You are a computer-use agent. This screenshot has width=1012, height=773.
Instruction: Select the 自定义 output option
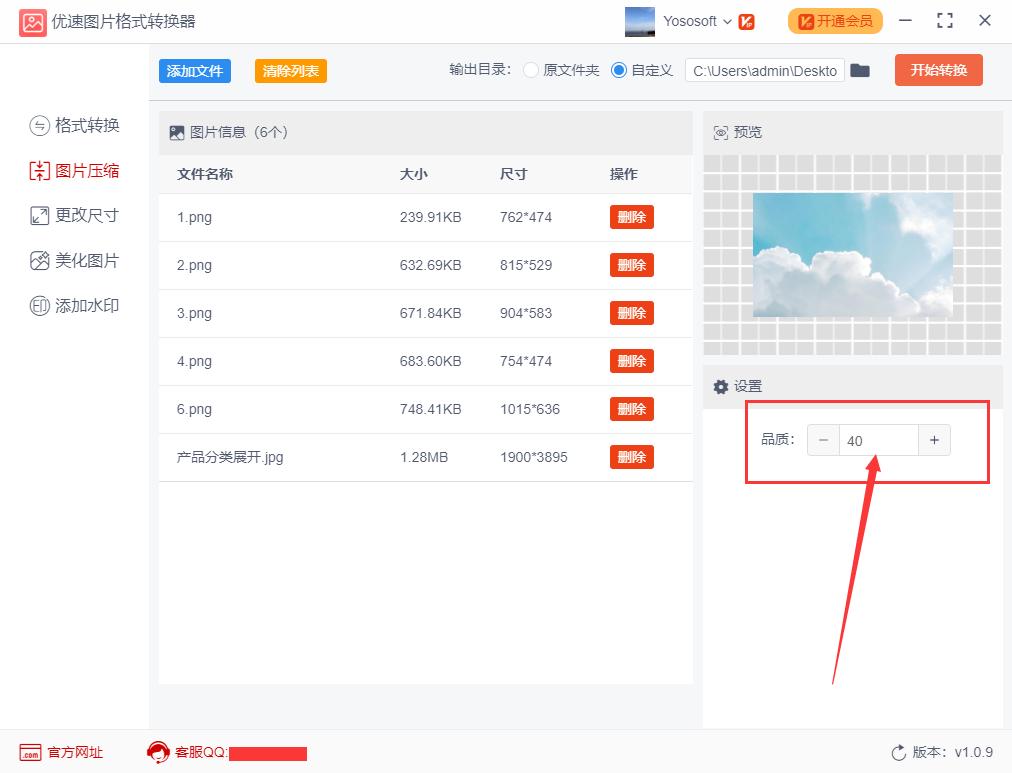[x=617, y=71]
